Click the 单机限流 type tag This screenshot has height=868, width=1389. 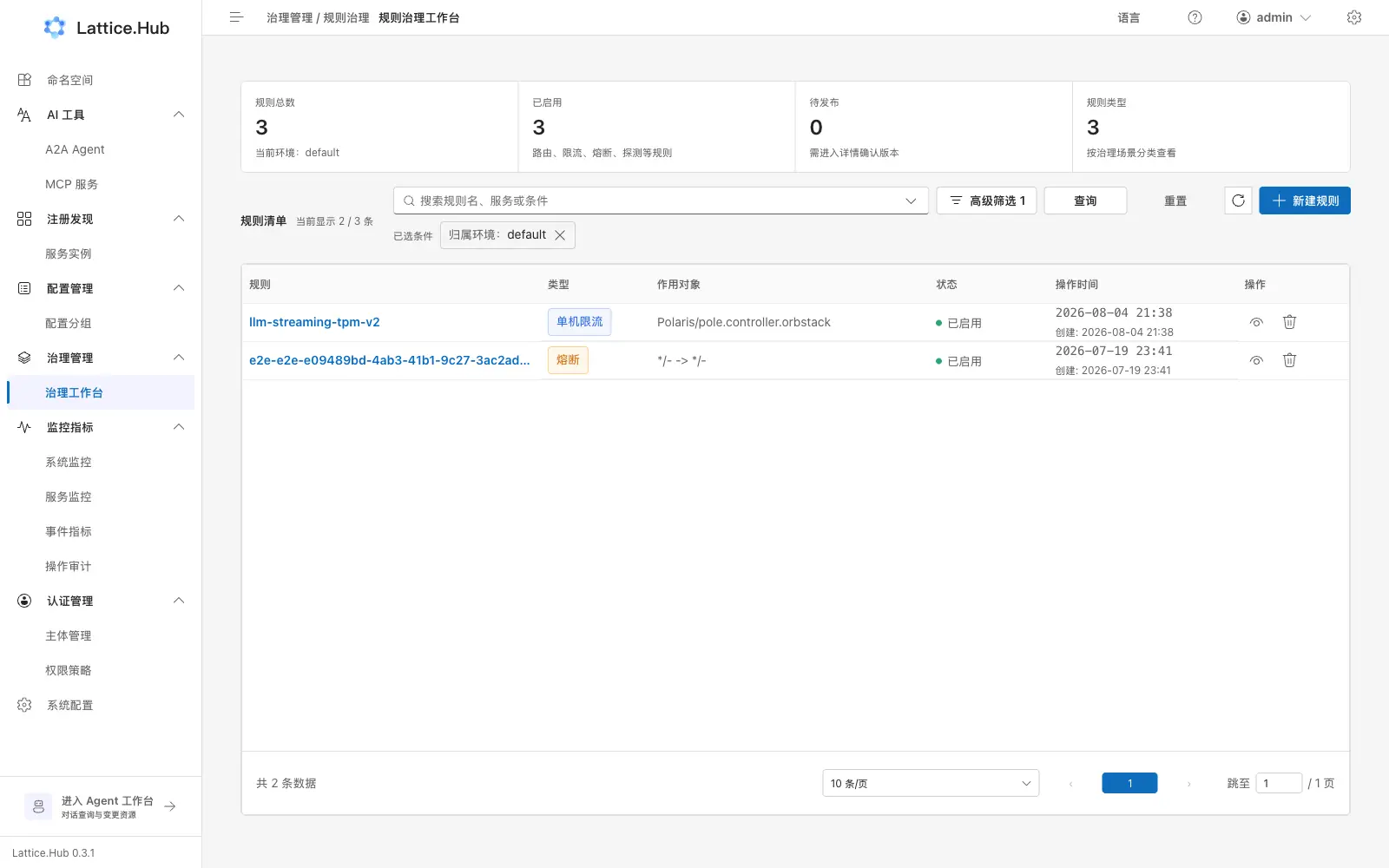coord(580,322)
